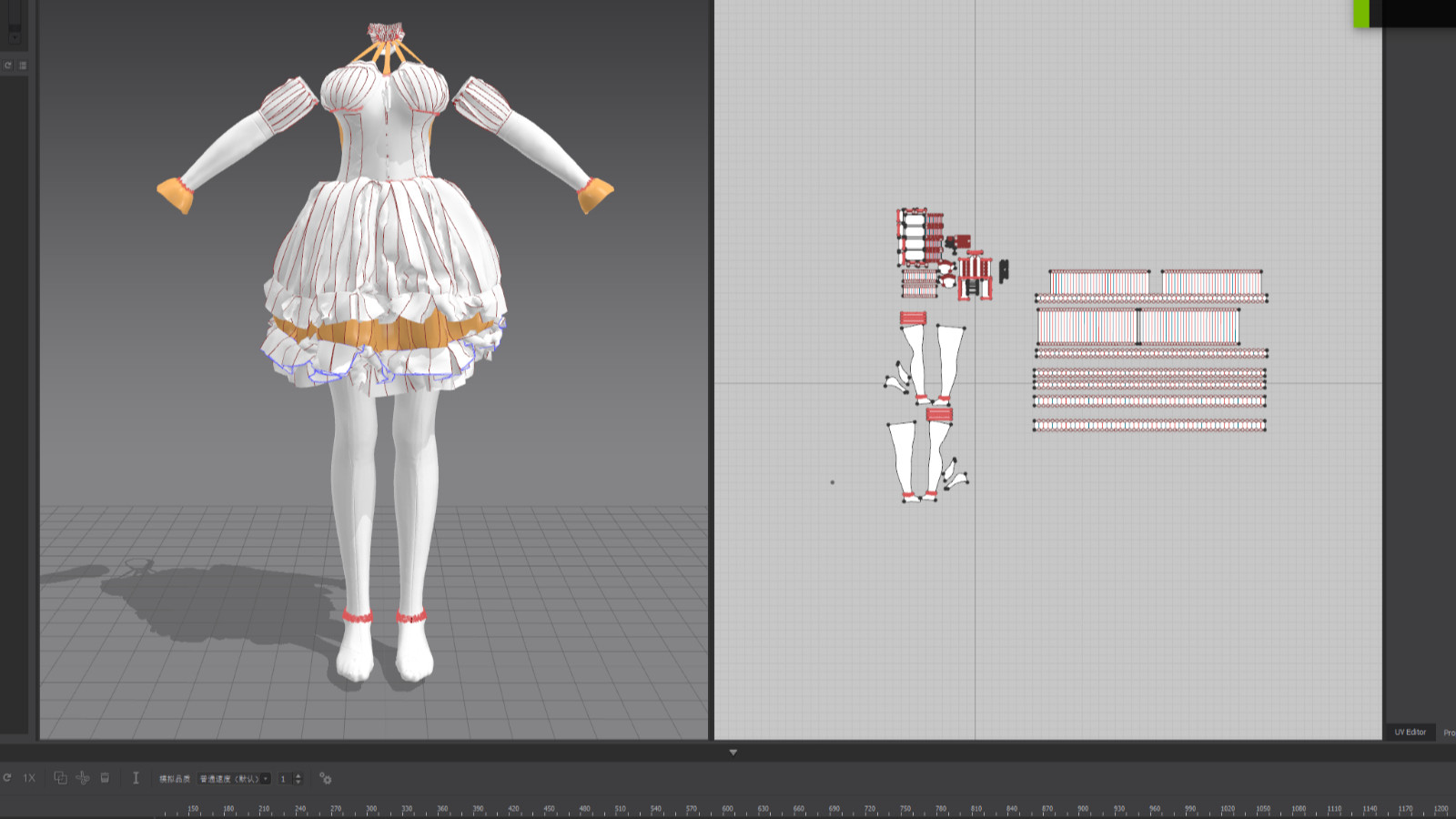The image size is (1456, 819).
Task: Increase the simulation step count with the up arrow
Action: [298, 775]
